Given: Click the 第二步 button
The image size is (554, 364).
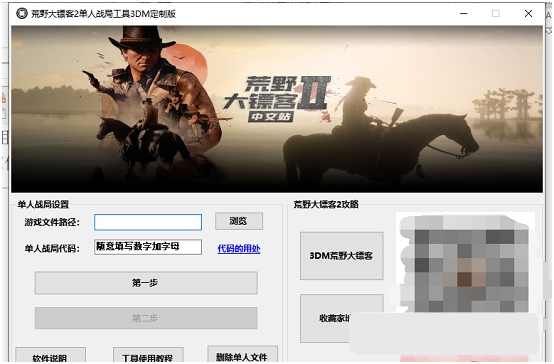Looking at the screenshot, I should tap(146, 318).
